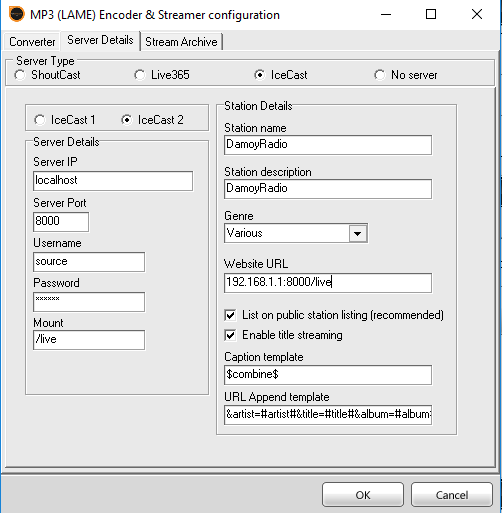Click the Station Details group label
The width and height of the screenshot is (502, 513).
[258, 106]
